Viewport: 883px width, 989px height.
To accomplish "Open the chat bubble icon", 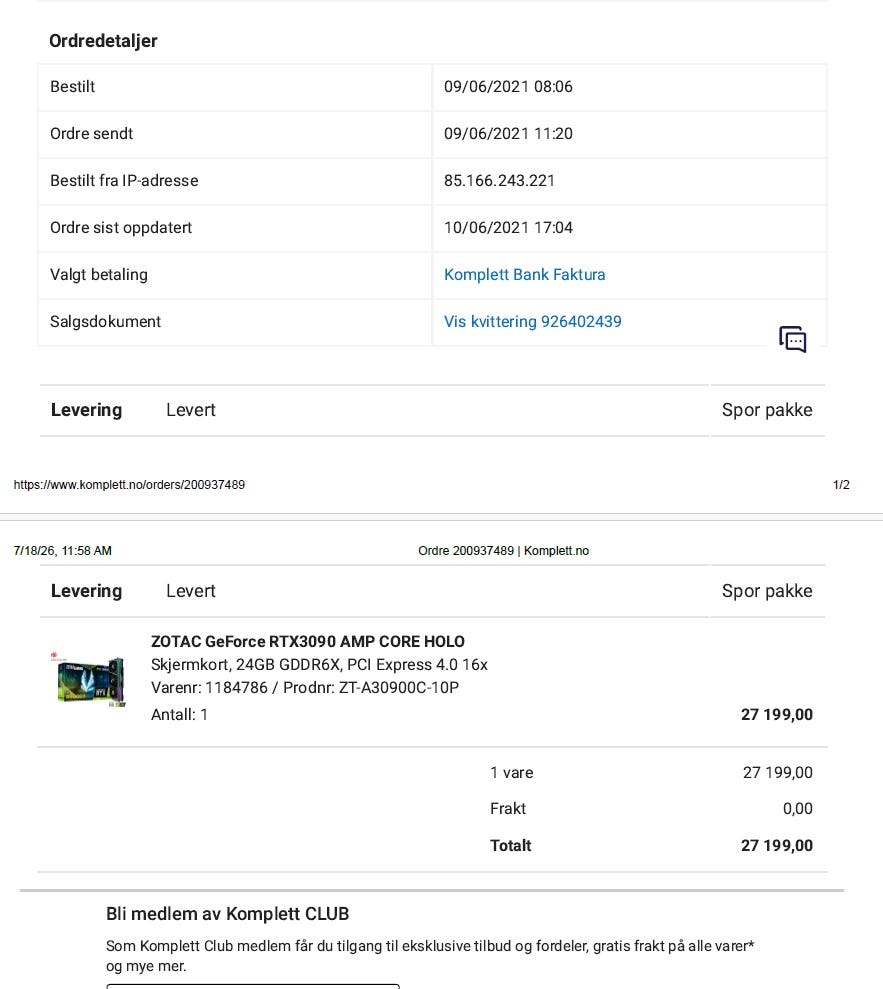I will 793,339.
